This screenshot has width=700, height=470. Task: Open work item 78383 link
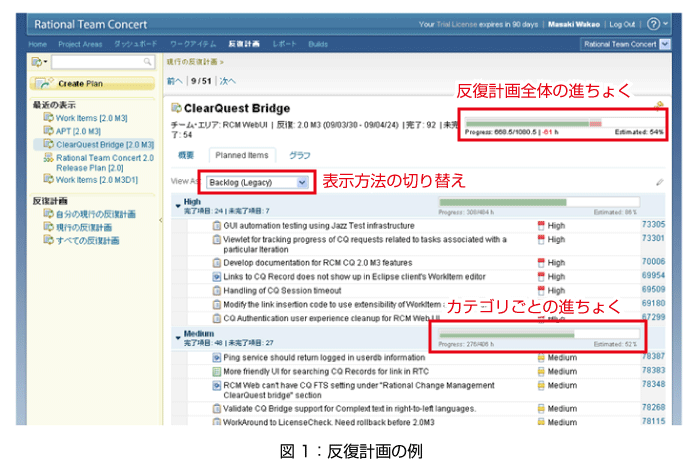coord(654,370)
